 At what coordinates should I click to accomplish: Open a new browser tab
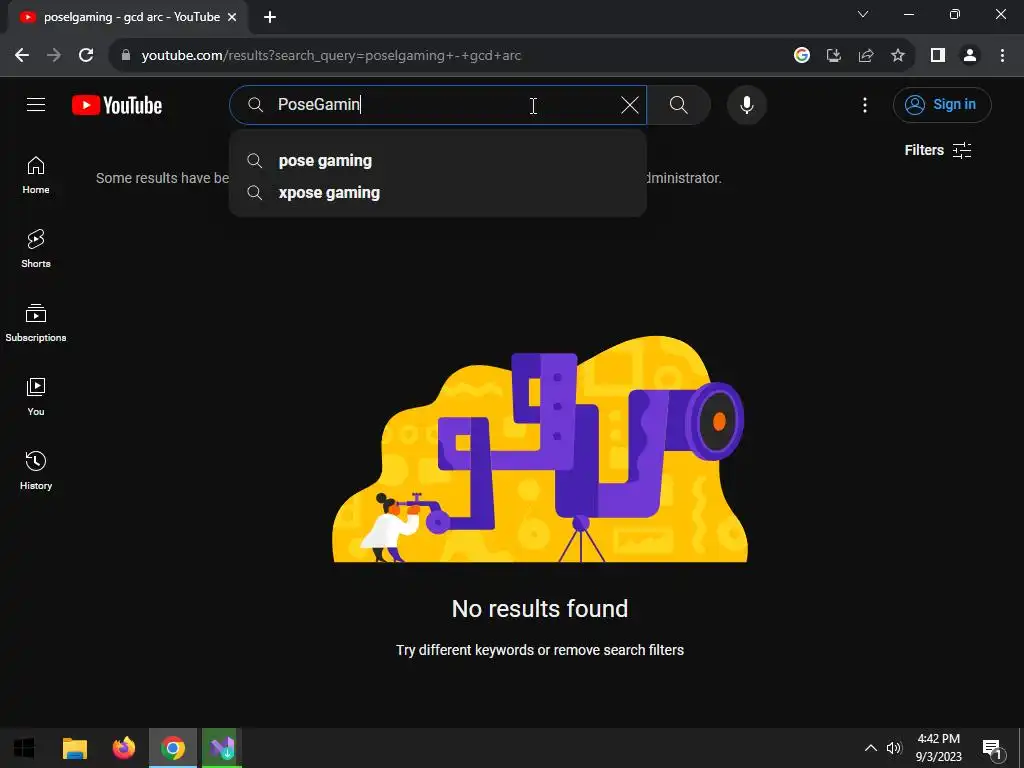pos(270,18)
